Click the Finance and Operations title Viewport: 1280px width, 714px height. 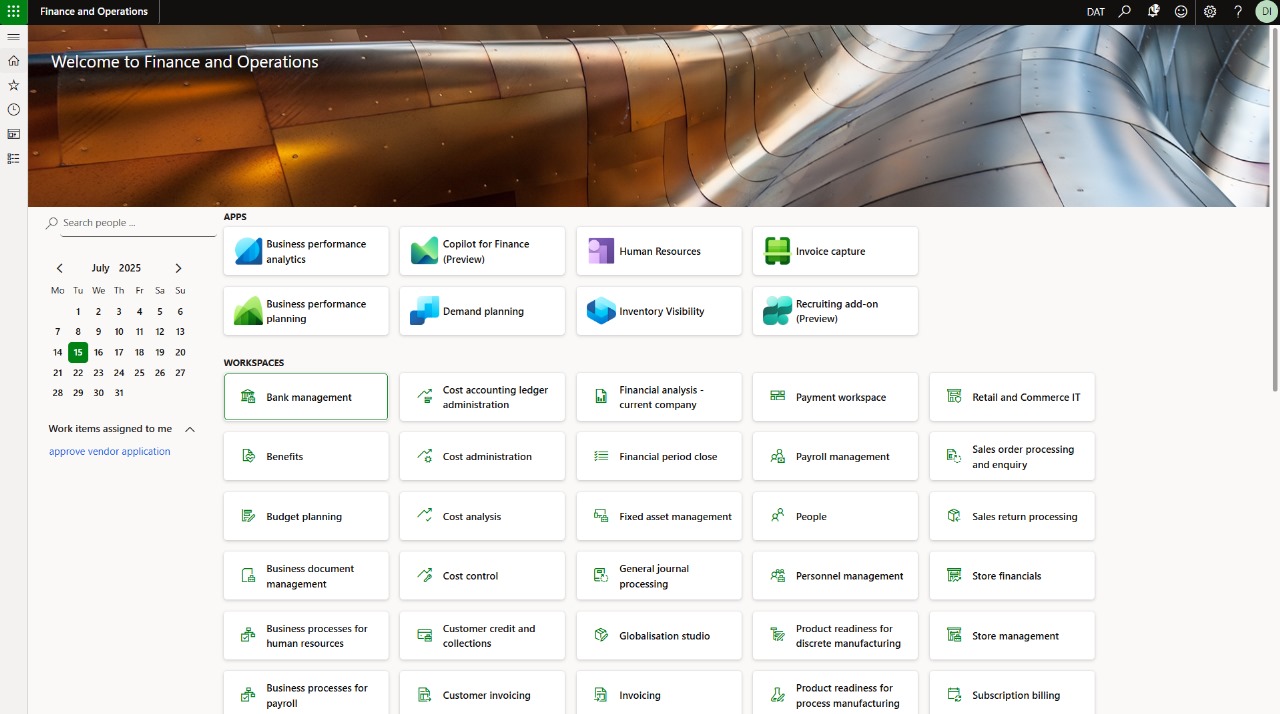pos(94,12)
